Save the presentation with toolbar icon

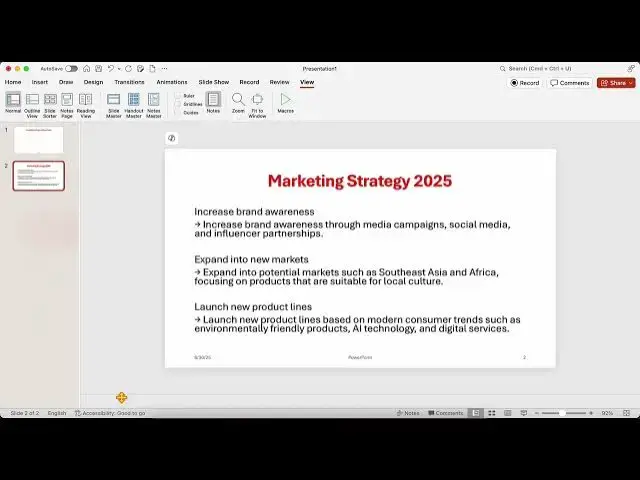(98, 69)
